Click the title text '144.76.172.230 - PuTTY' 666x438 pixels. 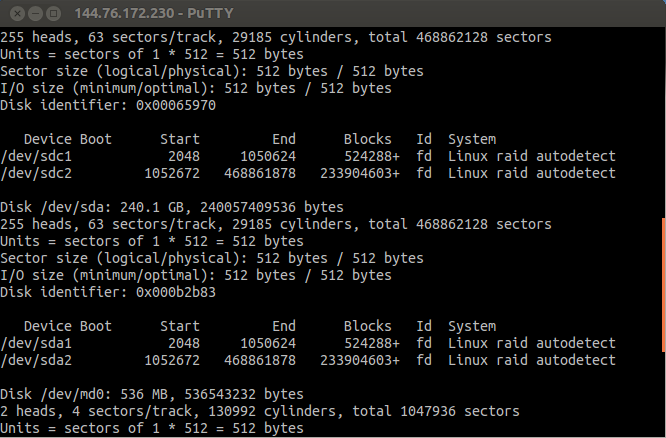pyautogui.click(x=154, y=13)
